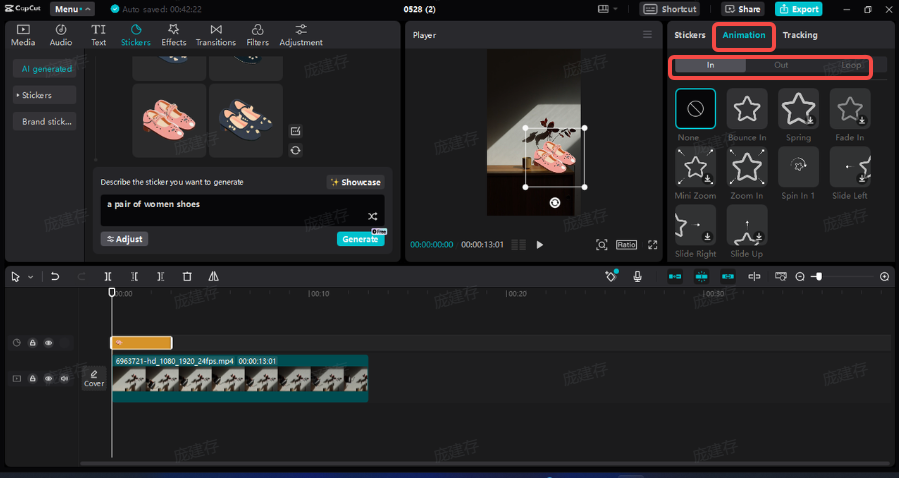Select the dark blue shoes sticker thumbnail
This screenshot has height=479, width=899.
tap(246, 120)
